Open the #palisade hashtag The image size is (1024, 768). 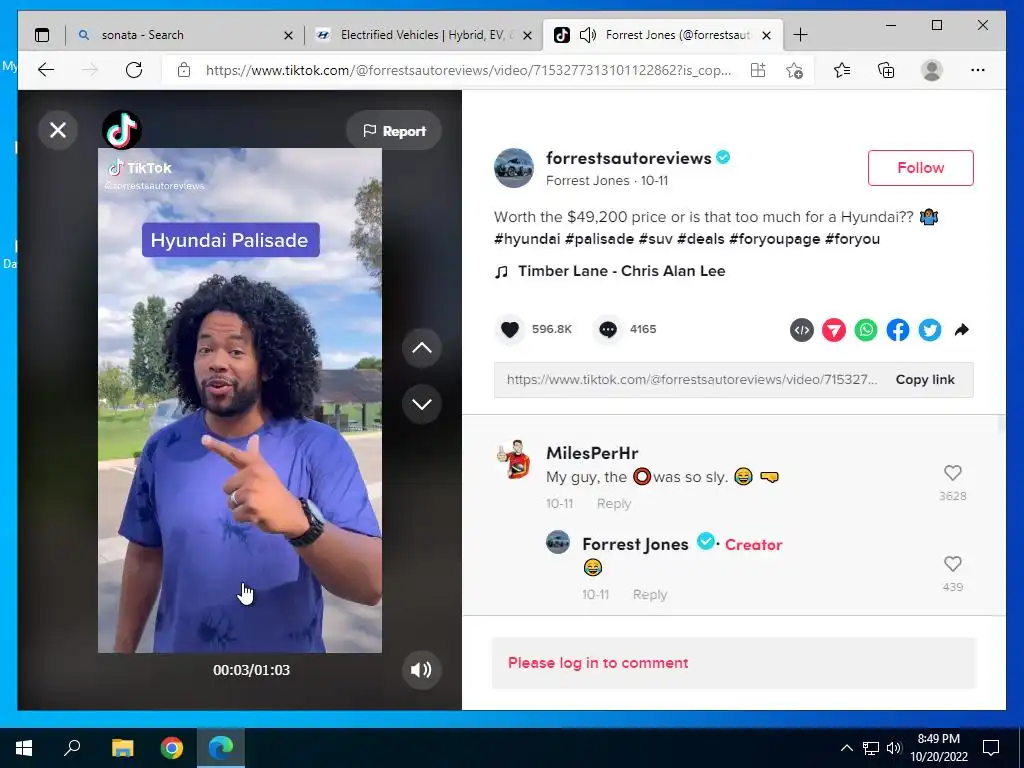point(600,239)
